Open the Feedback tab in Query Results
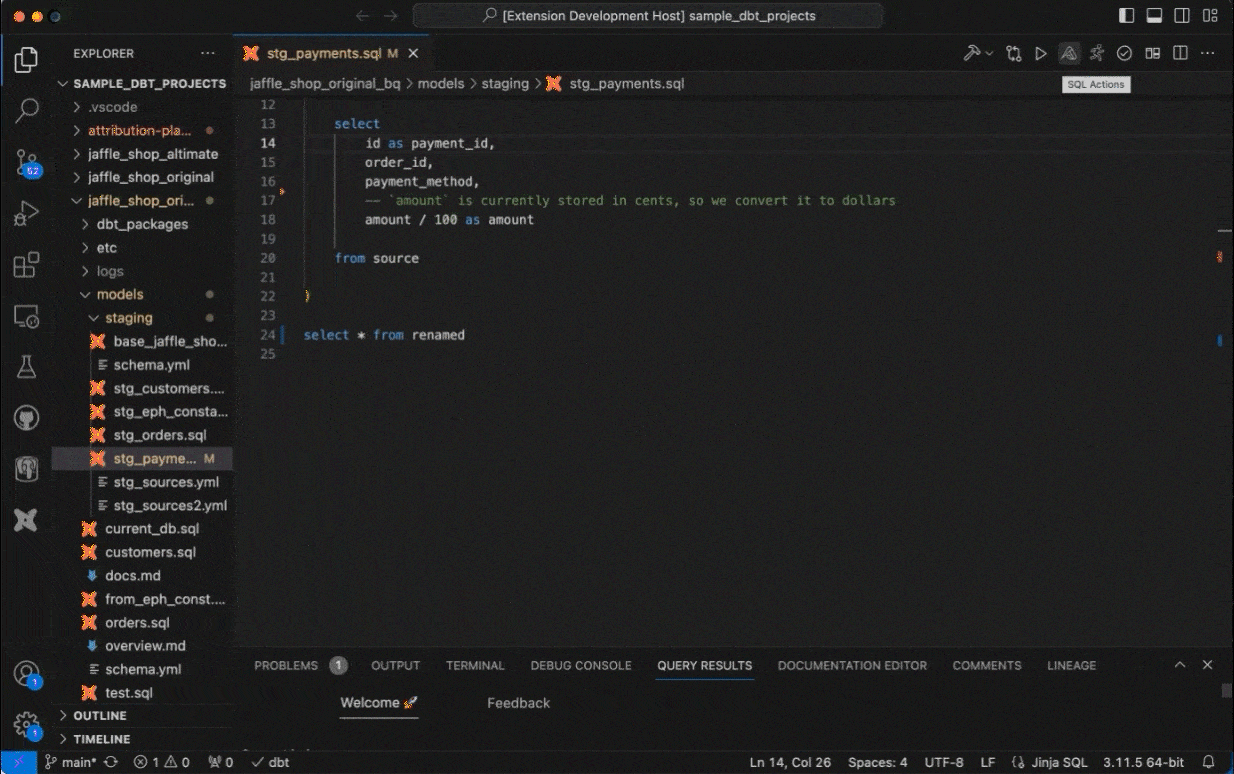This screenshot has height=774, width=1234. pyautogui.click(x=518, y=703)
